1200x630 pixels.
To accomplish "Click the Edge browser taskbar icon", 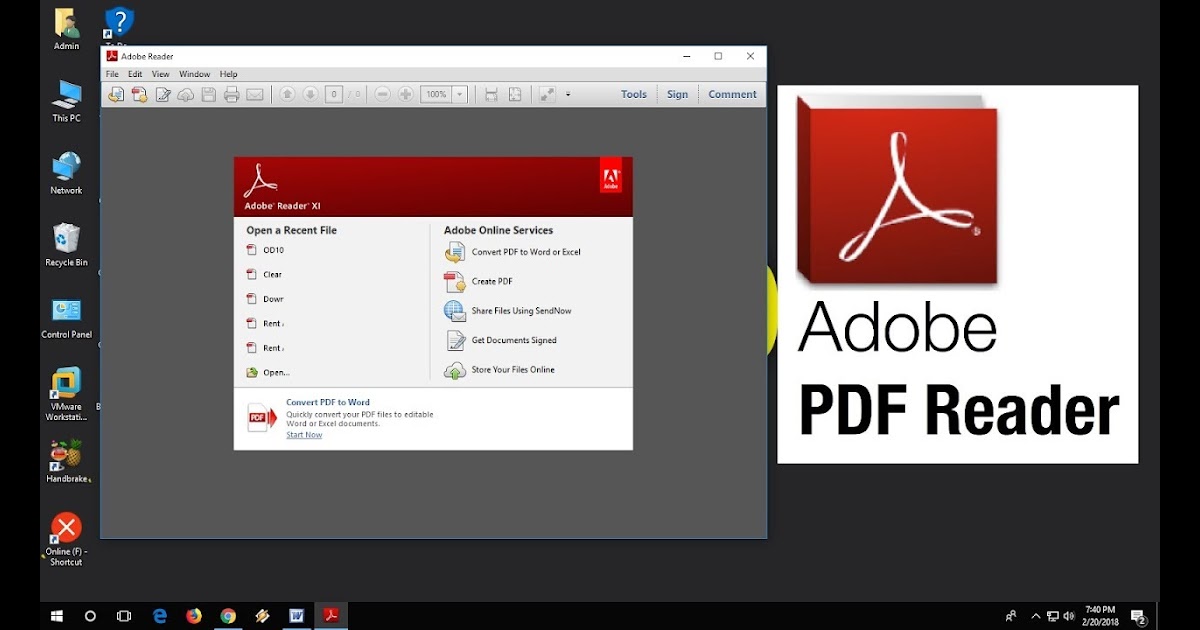I will point(160,616).
